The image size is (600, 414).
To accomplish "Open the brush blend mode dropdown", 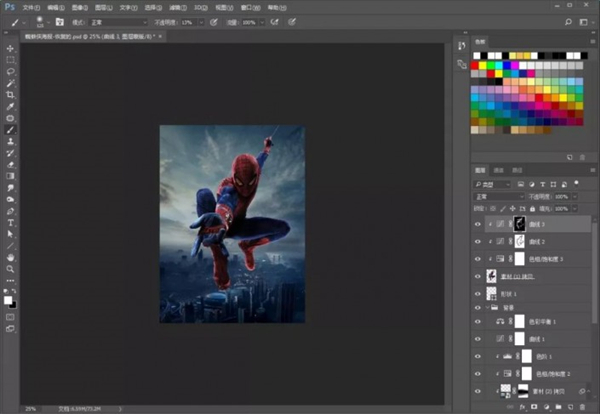I will click(x=120, y=20).
